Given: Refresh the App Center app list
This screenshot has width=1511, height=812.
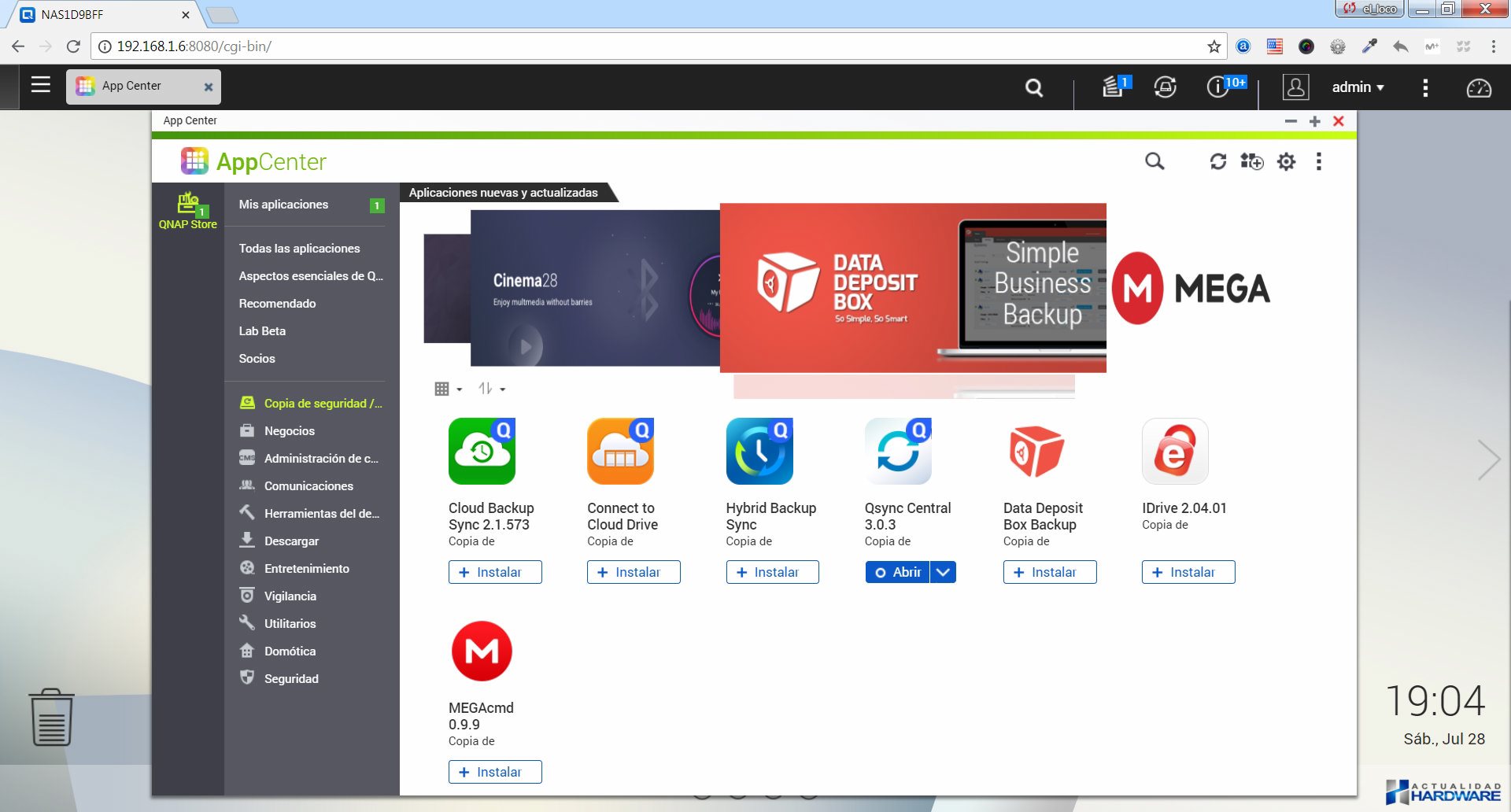Looking at the screenshot, I should coord(1217,161).
